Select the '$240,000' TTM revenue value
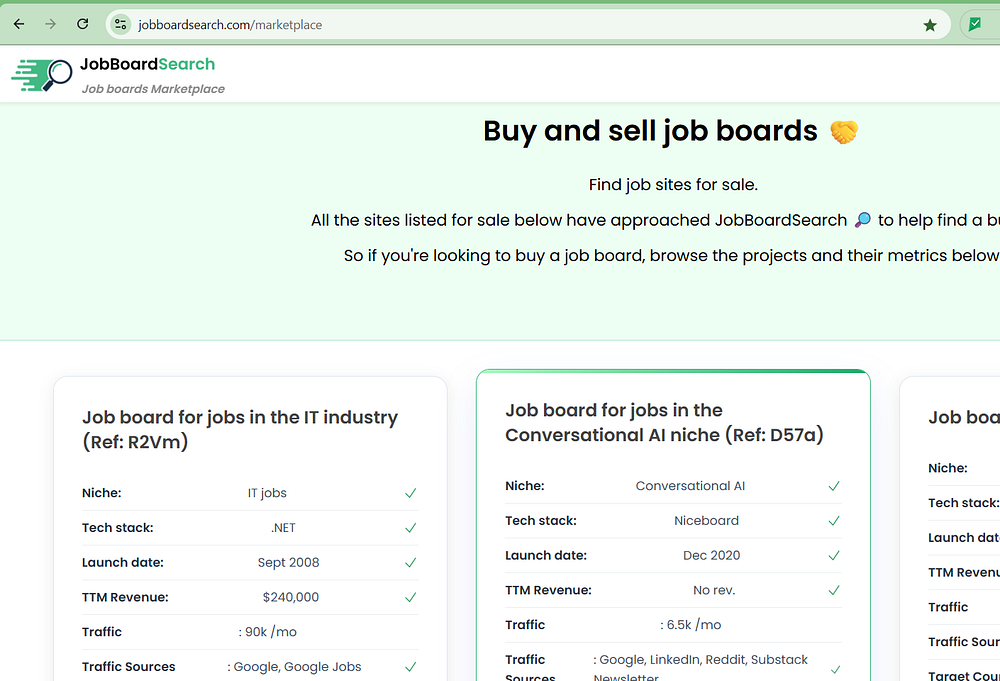 [x=291, y=597]
